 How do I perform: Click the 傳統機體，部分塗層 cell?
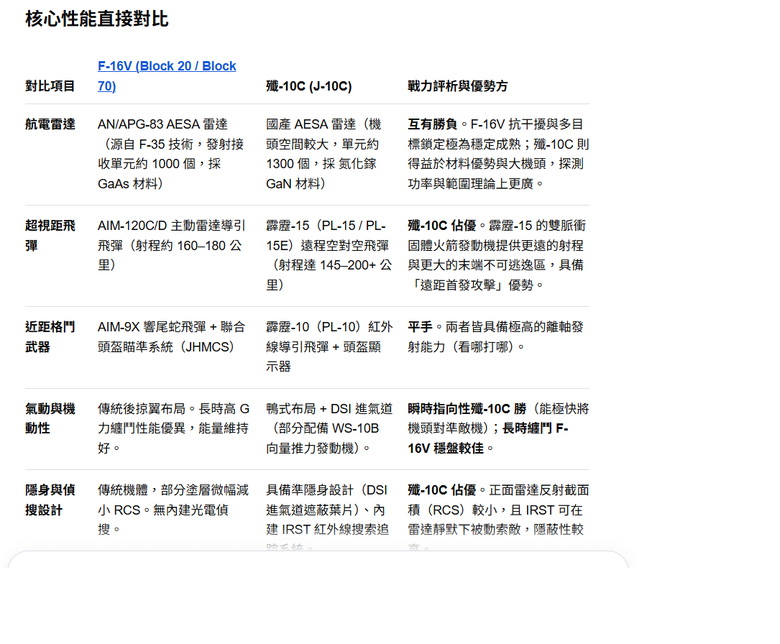click(173, 510)
